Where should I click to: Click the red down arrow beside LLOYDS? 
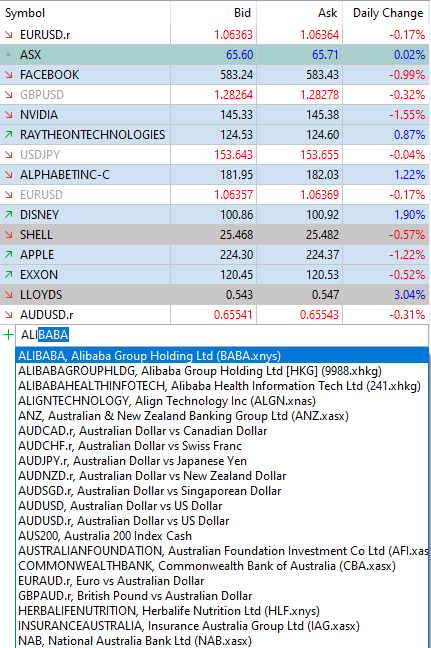pos(9,295)
